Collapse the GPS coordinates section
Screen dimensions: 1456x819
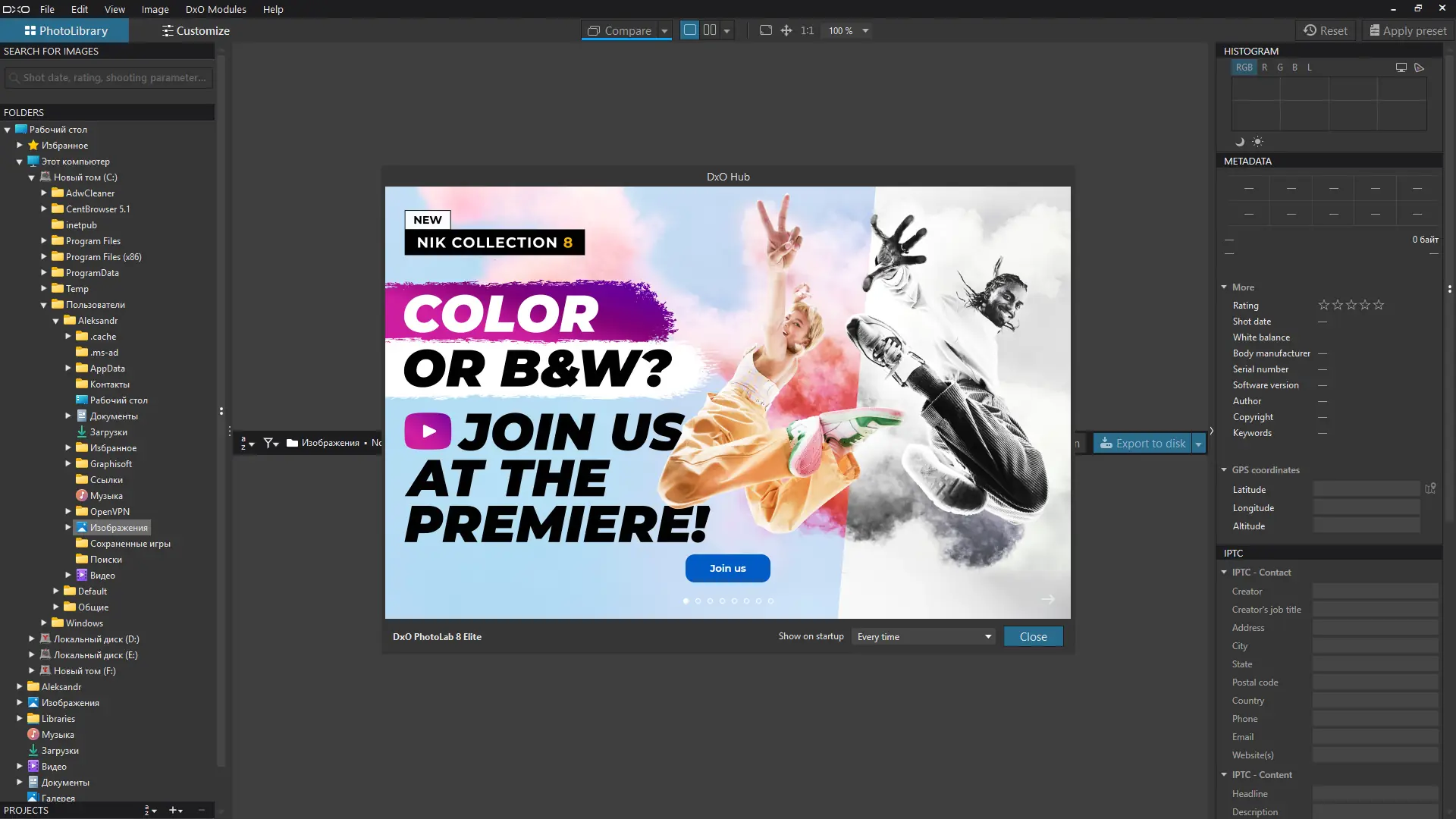click(x=1224, y=470)
